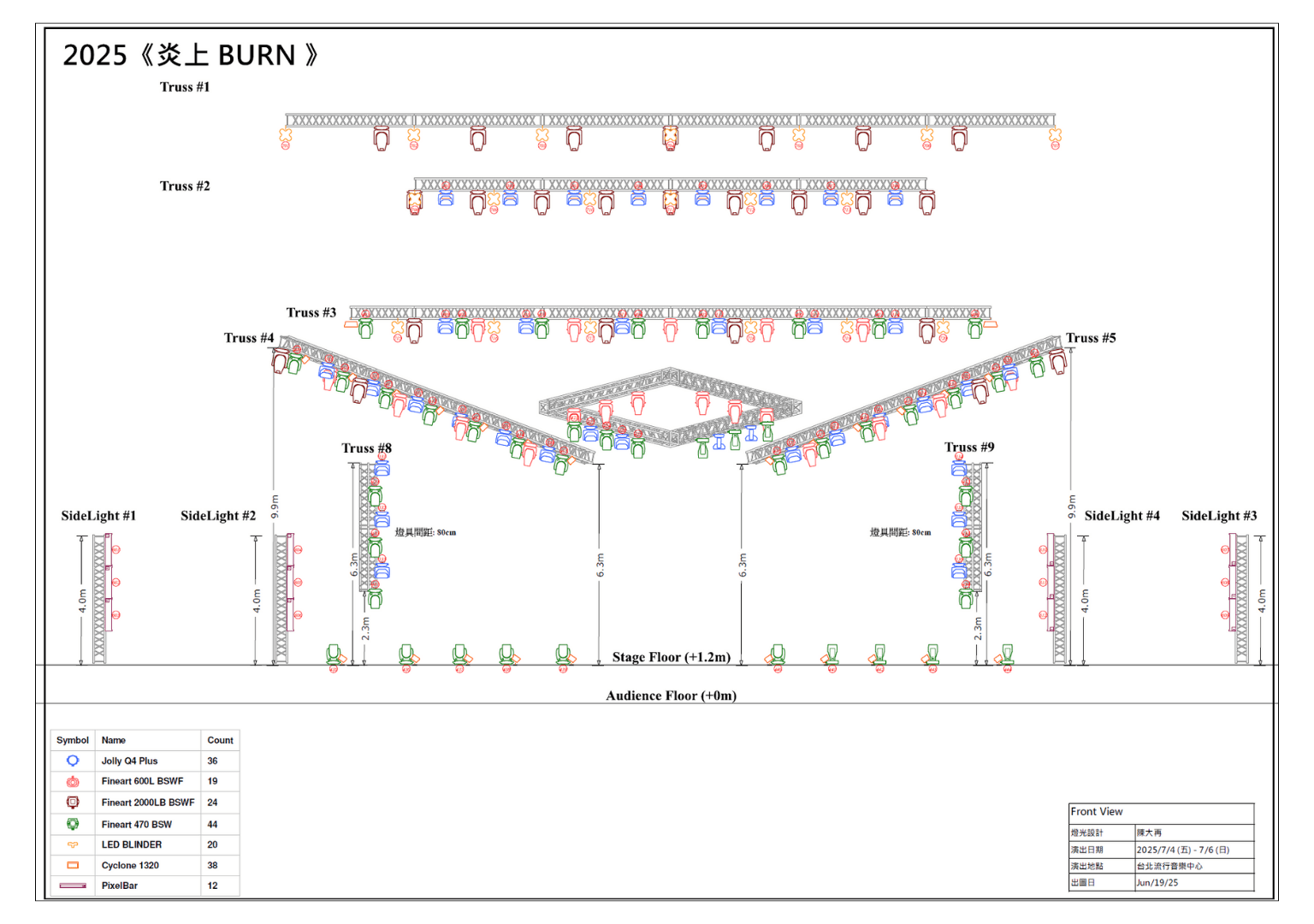This screenshot has height=924, width=1314.
Task: Select a blue Jolly fixture on Truss #2
Action: [x=444, y=197]
